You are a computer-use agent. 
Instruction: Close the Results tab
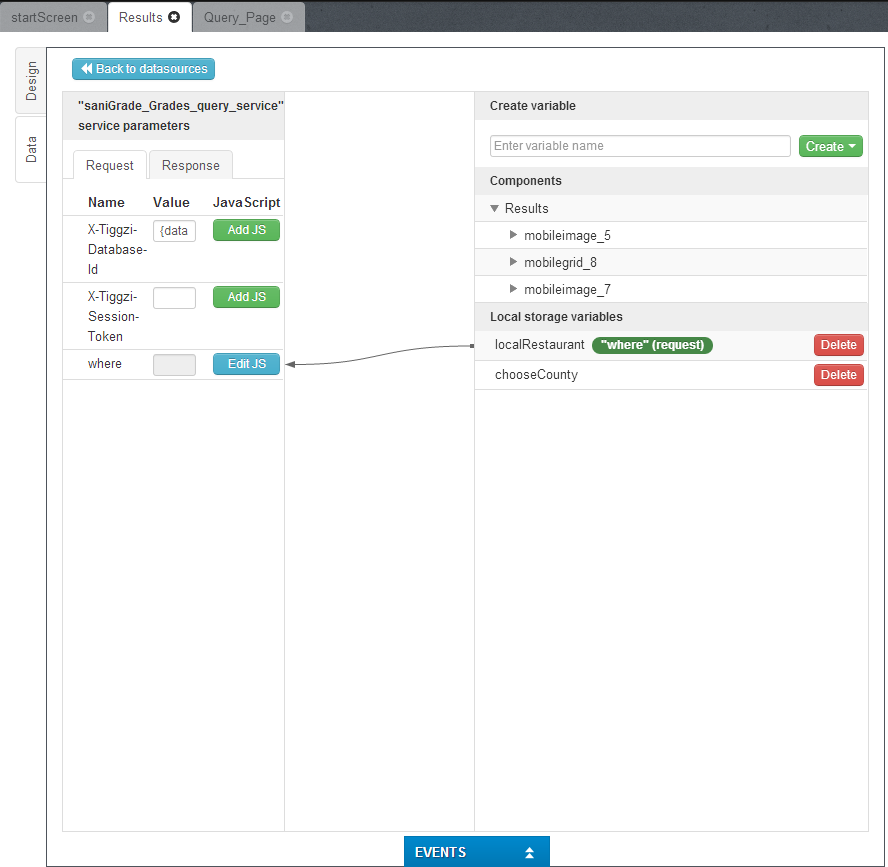click(174, 18)
